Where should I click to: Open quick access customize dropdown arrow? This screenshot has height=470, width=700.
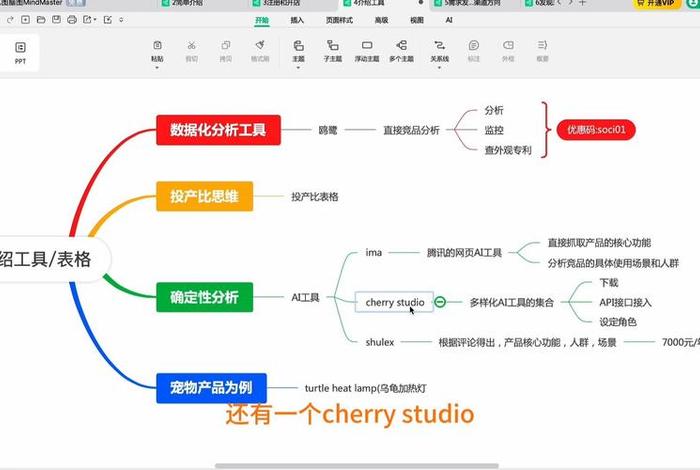point(121,20)
